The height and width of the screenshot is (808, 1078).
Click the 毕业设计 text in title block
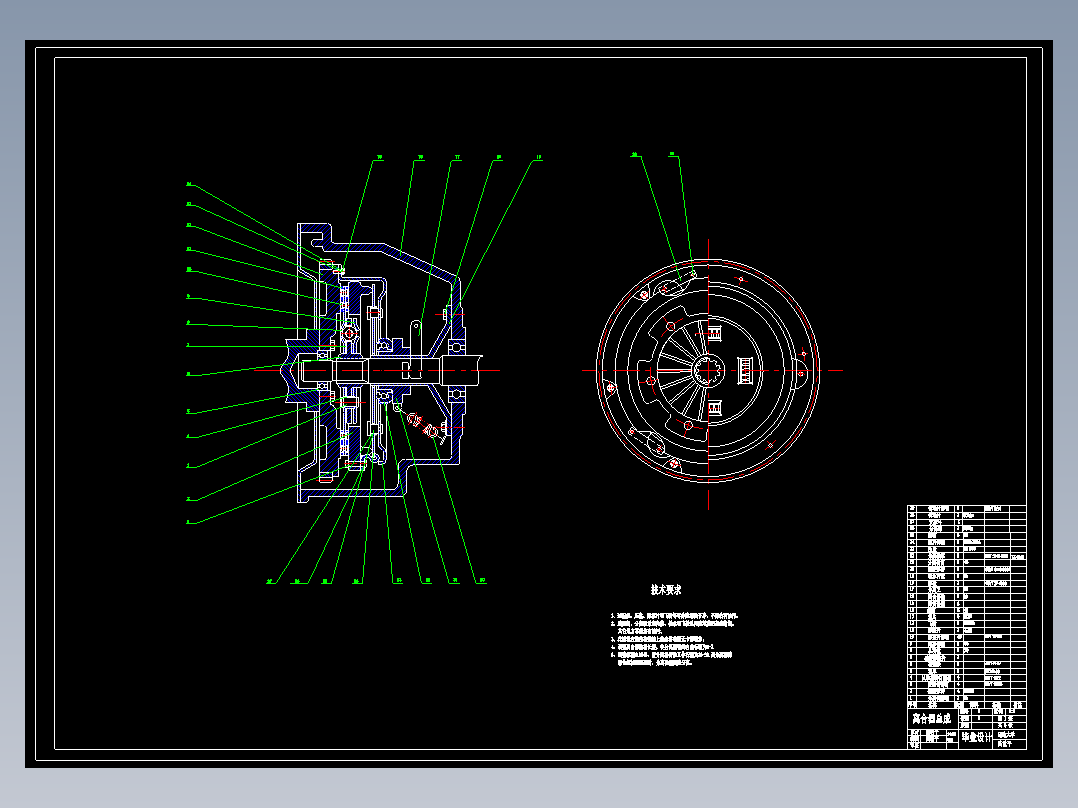pyautogui.click(x=976, y=737)
